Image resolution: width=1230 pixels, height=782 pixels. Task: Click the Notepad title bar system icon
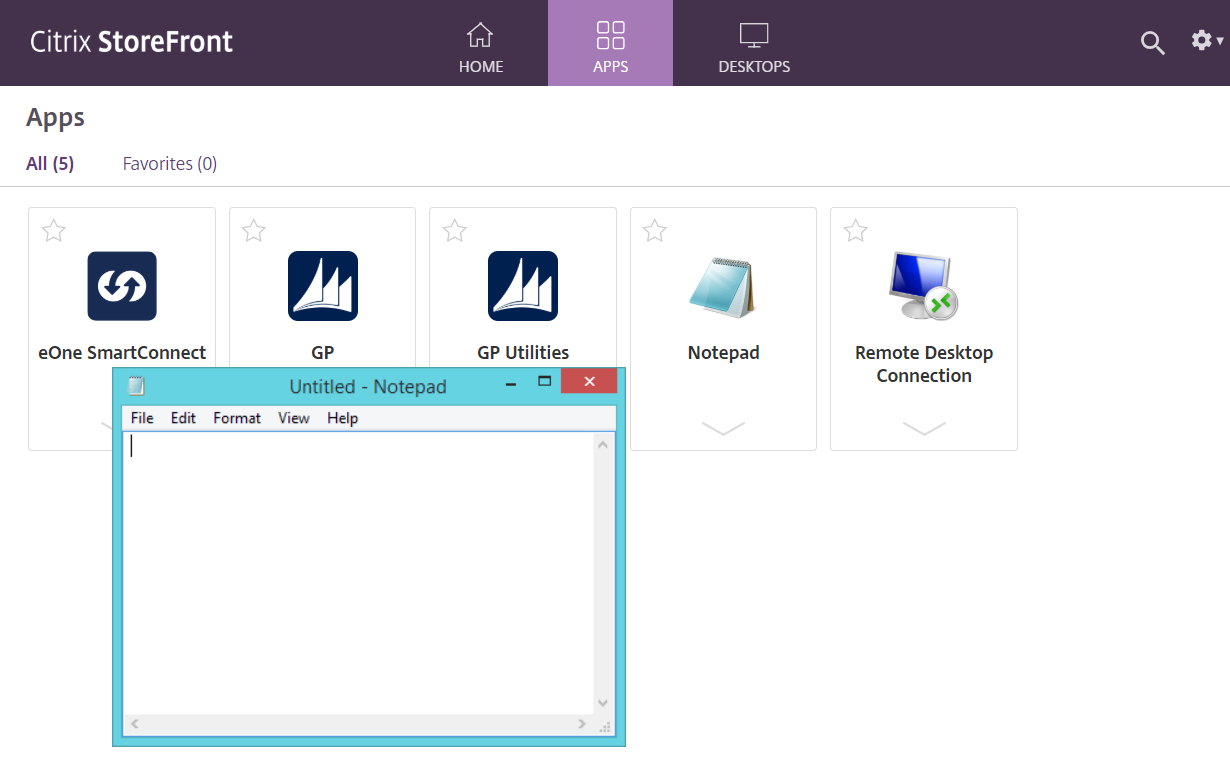click(x=136, y=386)
